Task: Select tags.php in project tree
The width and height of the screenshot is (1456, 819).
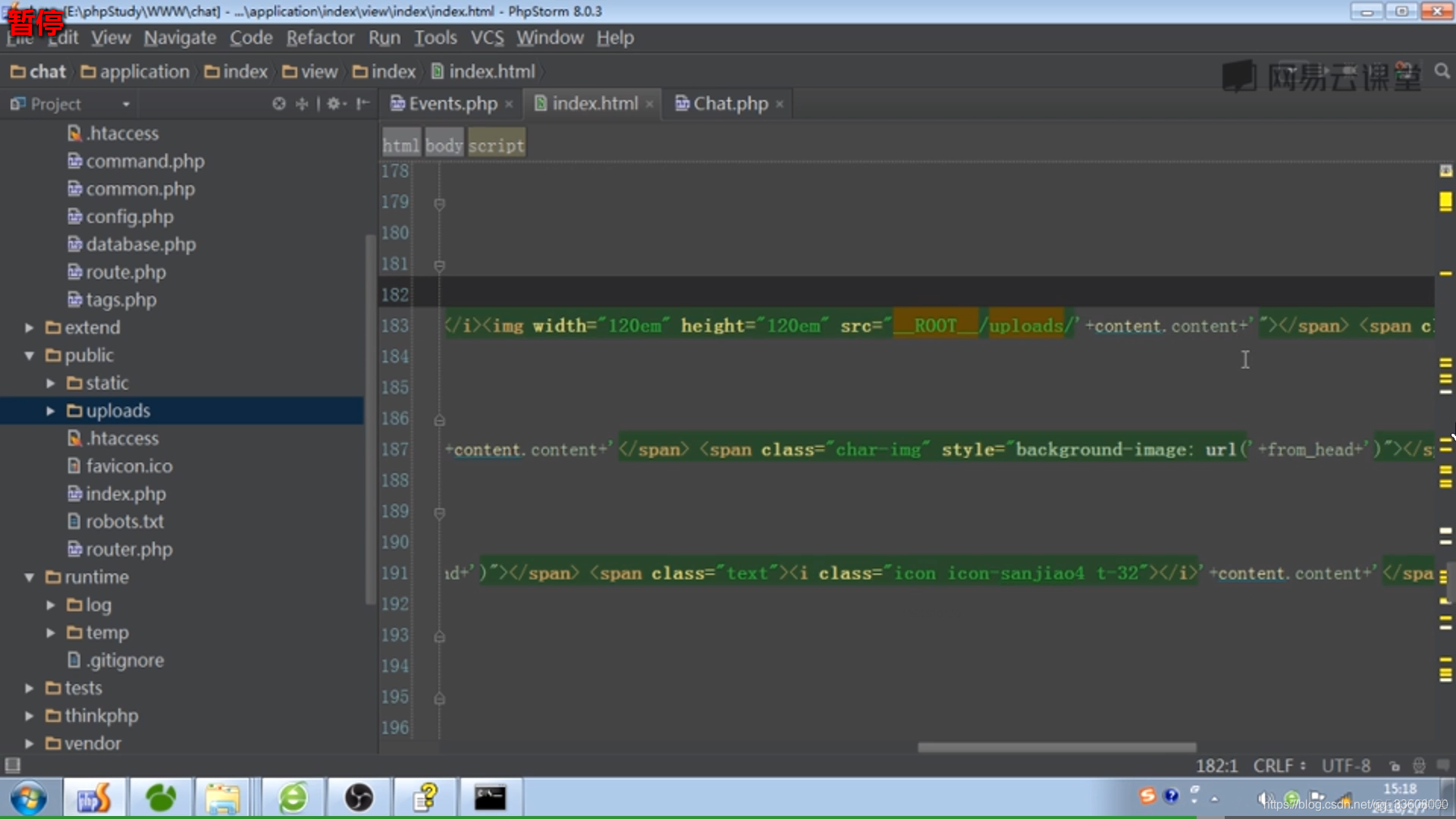Action: pos(112,300)
